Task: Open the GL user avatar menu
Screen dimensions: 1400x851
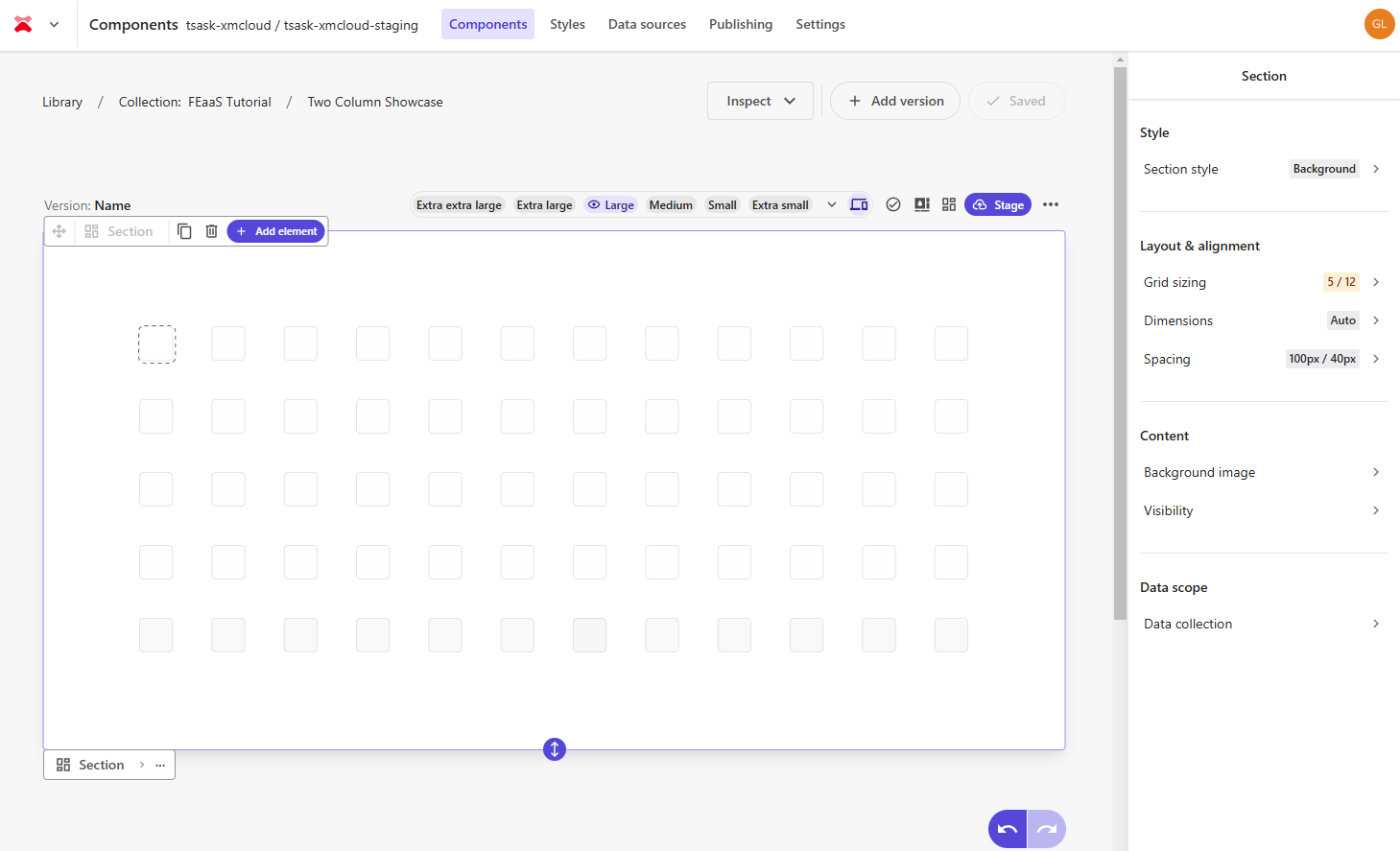Action: tap(1379, 24)
